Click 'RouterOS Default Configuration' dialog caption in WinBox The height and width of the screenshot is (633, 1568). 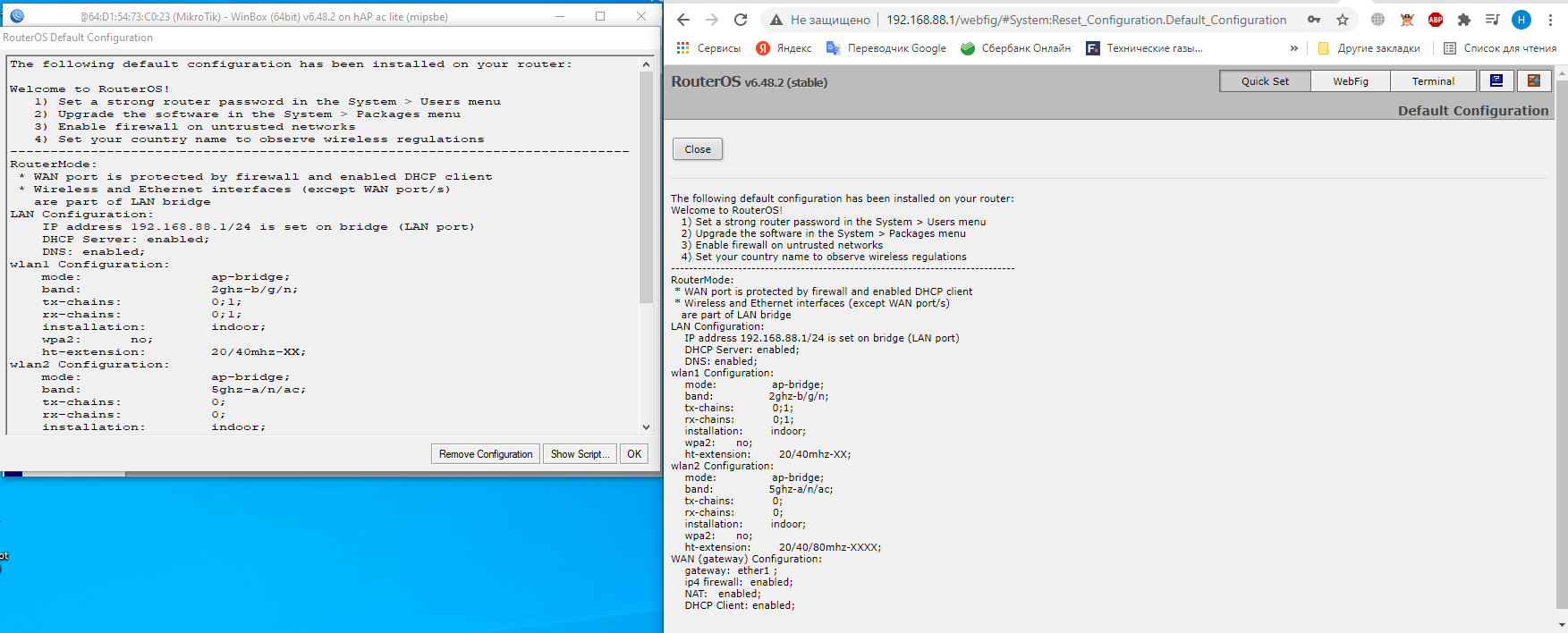coord(78,38)
